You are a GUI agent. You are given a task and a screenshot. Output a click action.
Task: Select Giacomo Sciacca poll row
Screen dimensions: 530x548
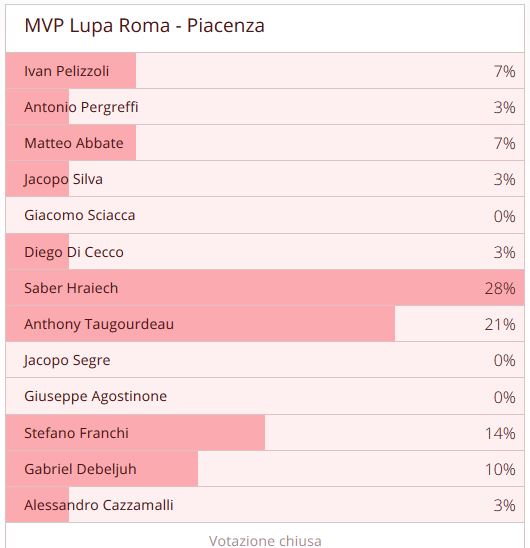click(x=265, y=215)
